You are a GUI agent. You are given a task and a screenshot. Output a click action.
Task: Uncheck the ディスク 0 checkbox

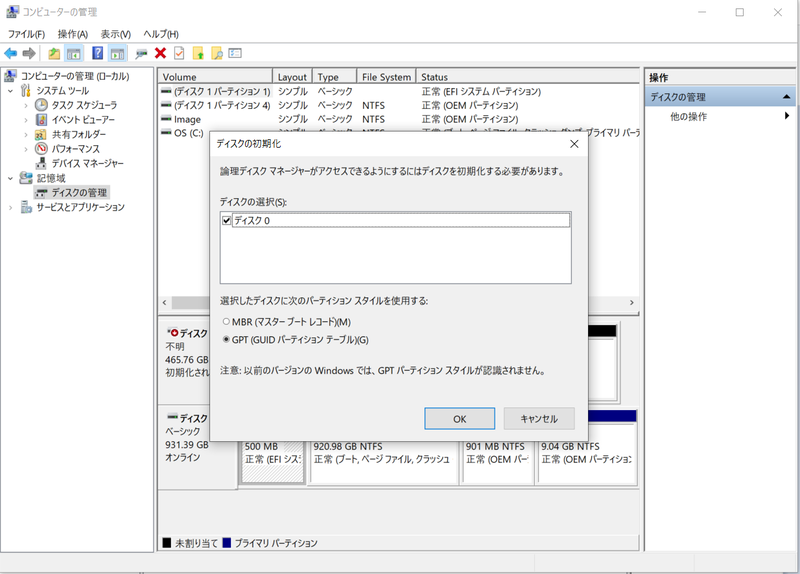(227, 220)
